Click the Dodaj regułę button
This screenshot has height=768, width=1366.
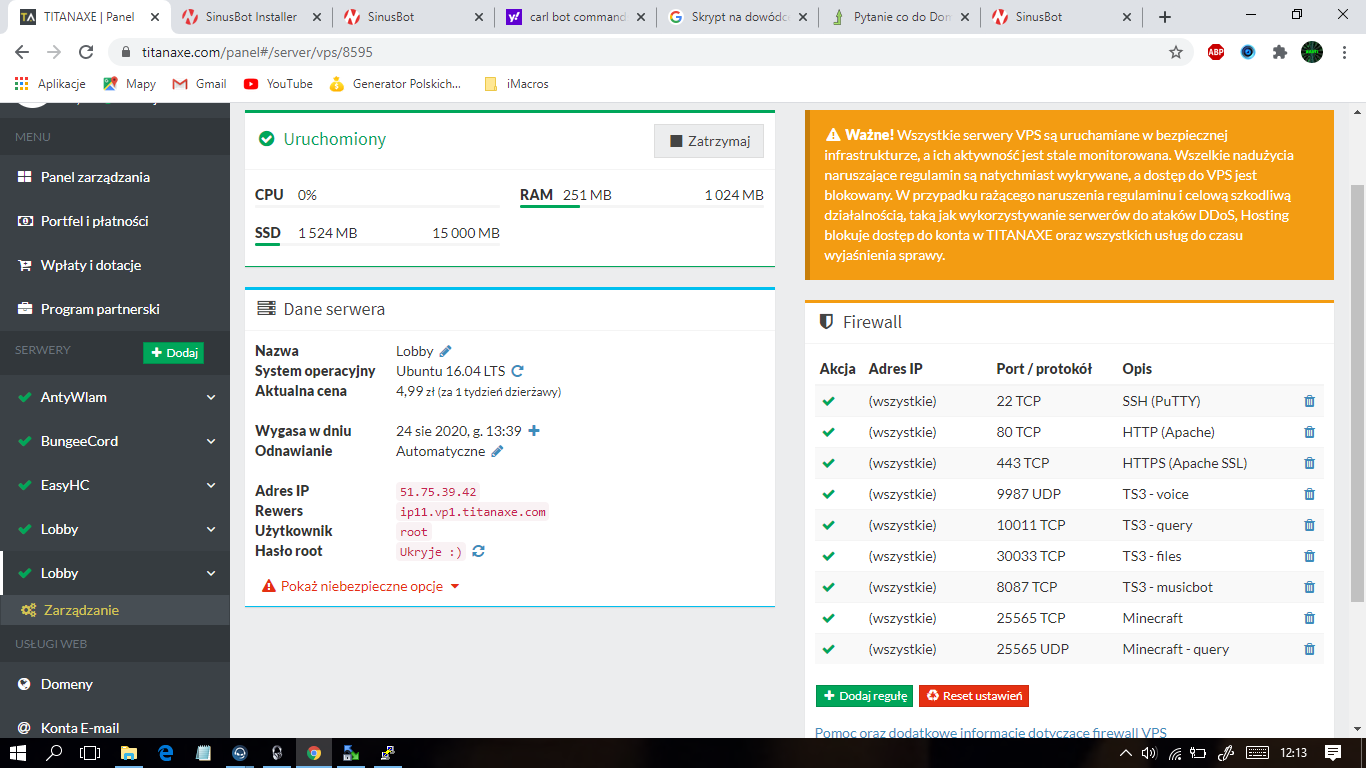(864, 696)
